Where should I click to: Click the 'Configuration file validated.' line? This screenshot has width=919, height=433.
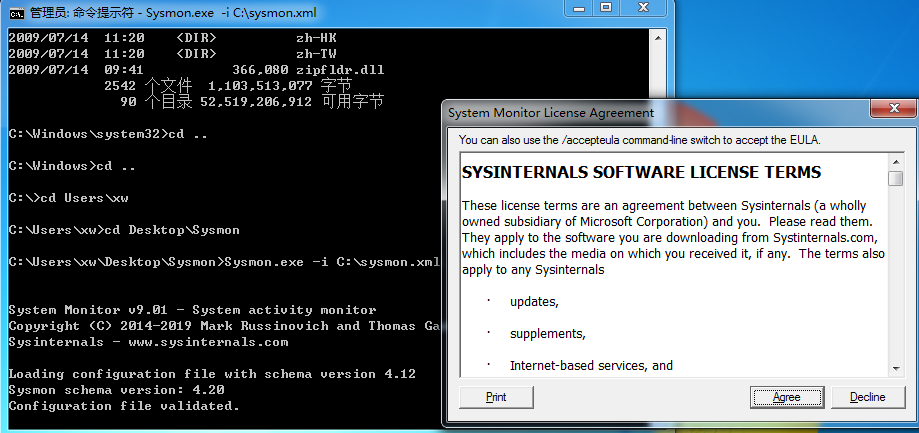(124, 406)
